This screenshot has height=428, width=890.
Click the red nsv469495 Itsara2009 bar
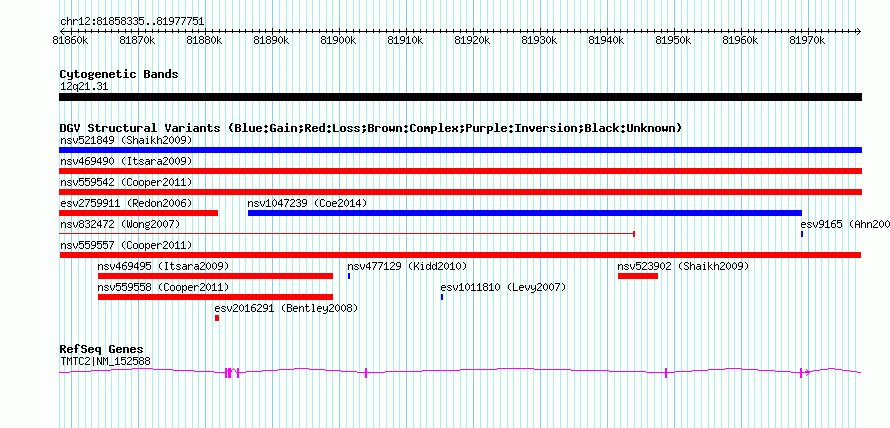pos(216,276)
